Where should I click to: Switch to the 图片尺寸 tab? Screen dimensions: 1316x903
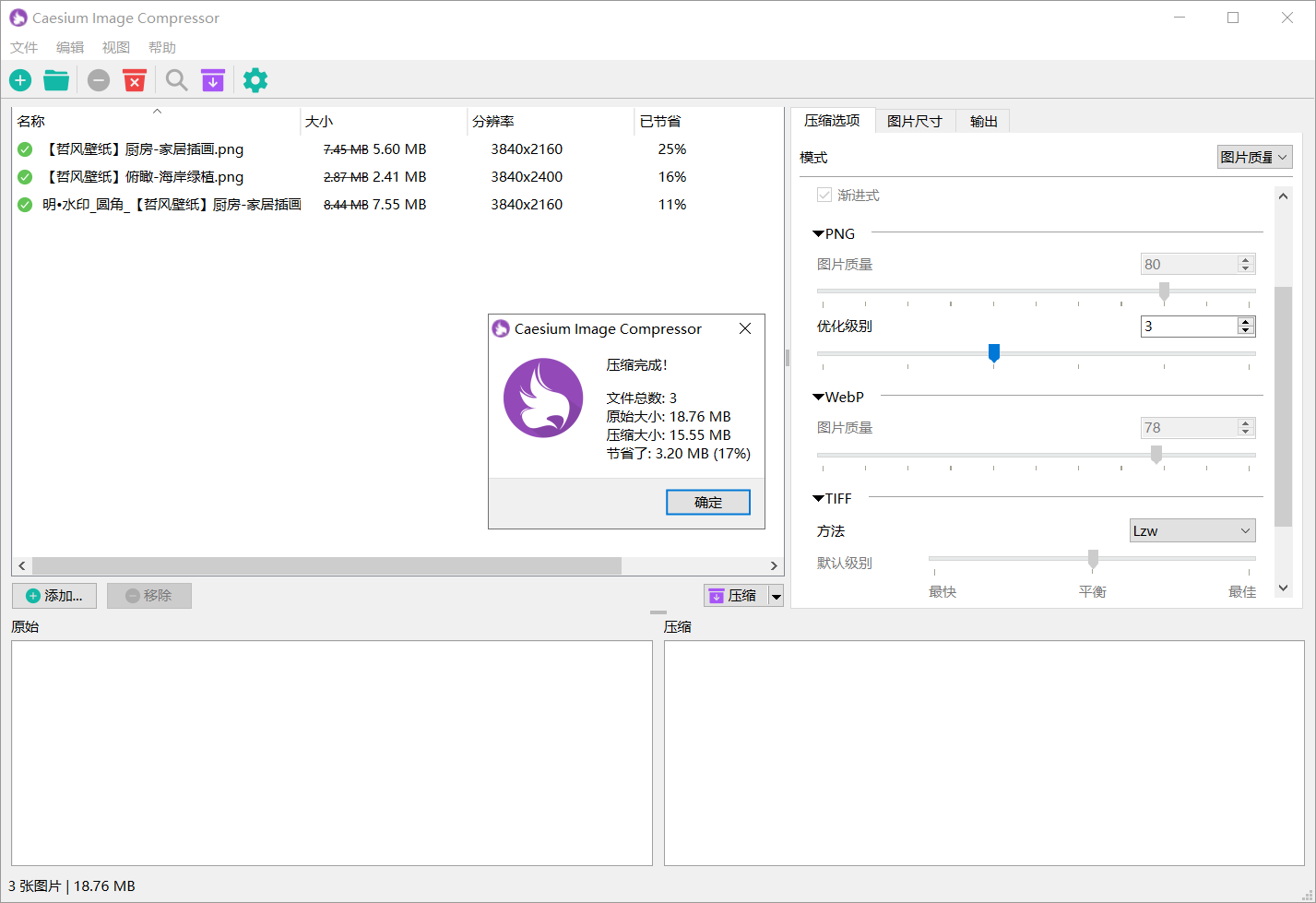915,120
